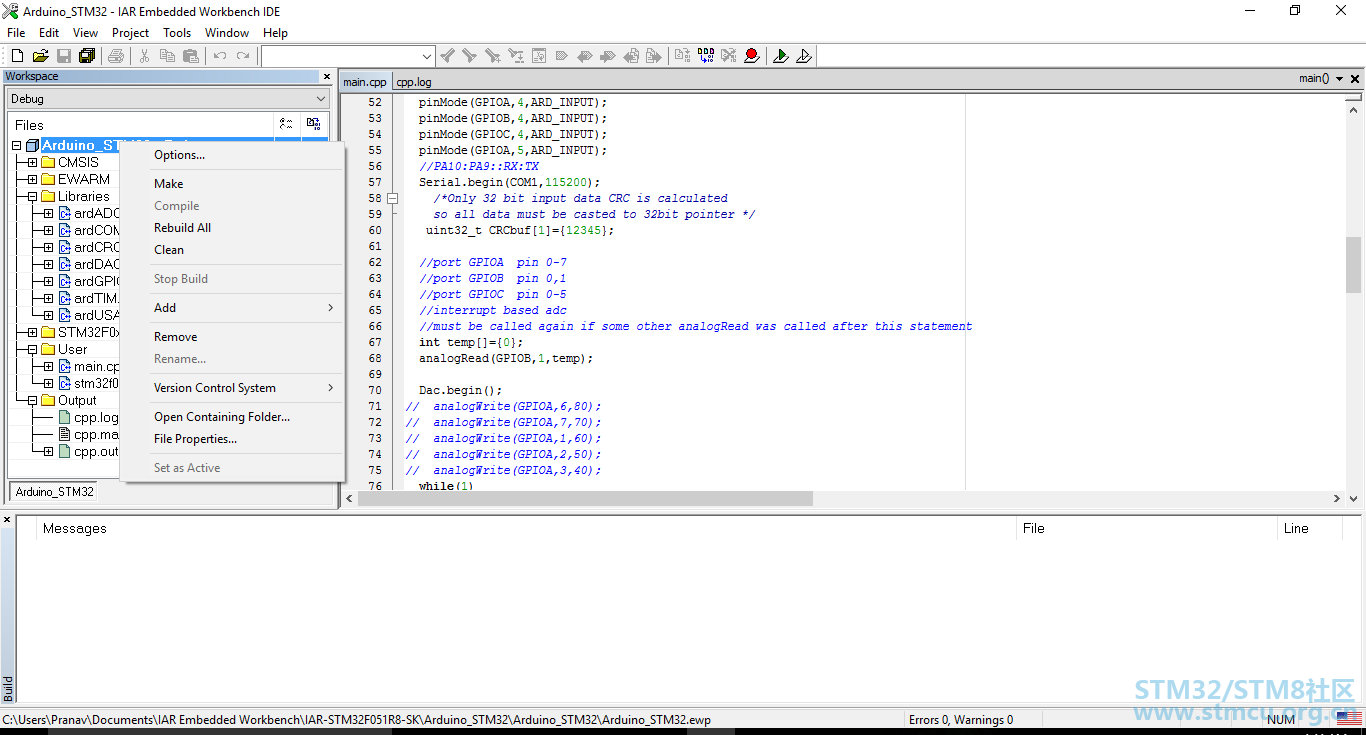
Task: Expand the EWARM folder node
Action: pos(32,179)
